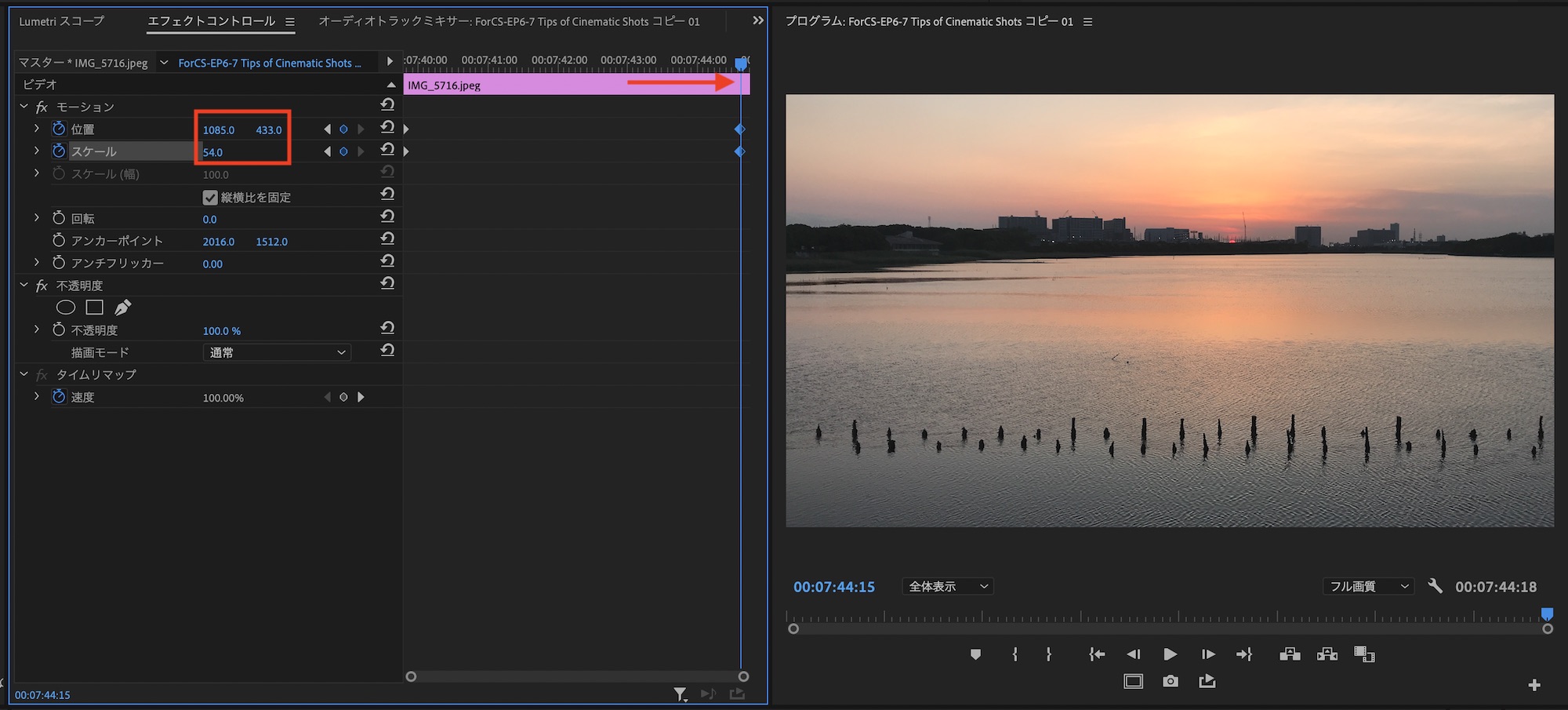
Task: Add a marker in program monitor
Action: (975, 654)
